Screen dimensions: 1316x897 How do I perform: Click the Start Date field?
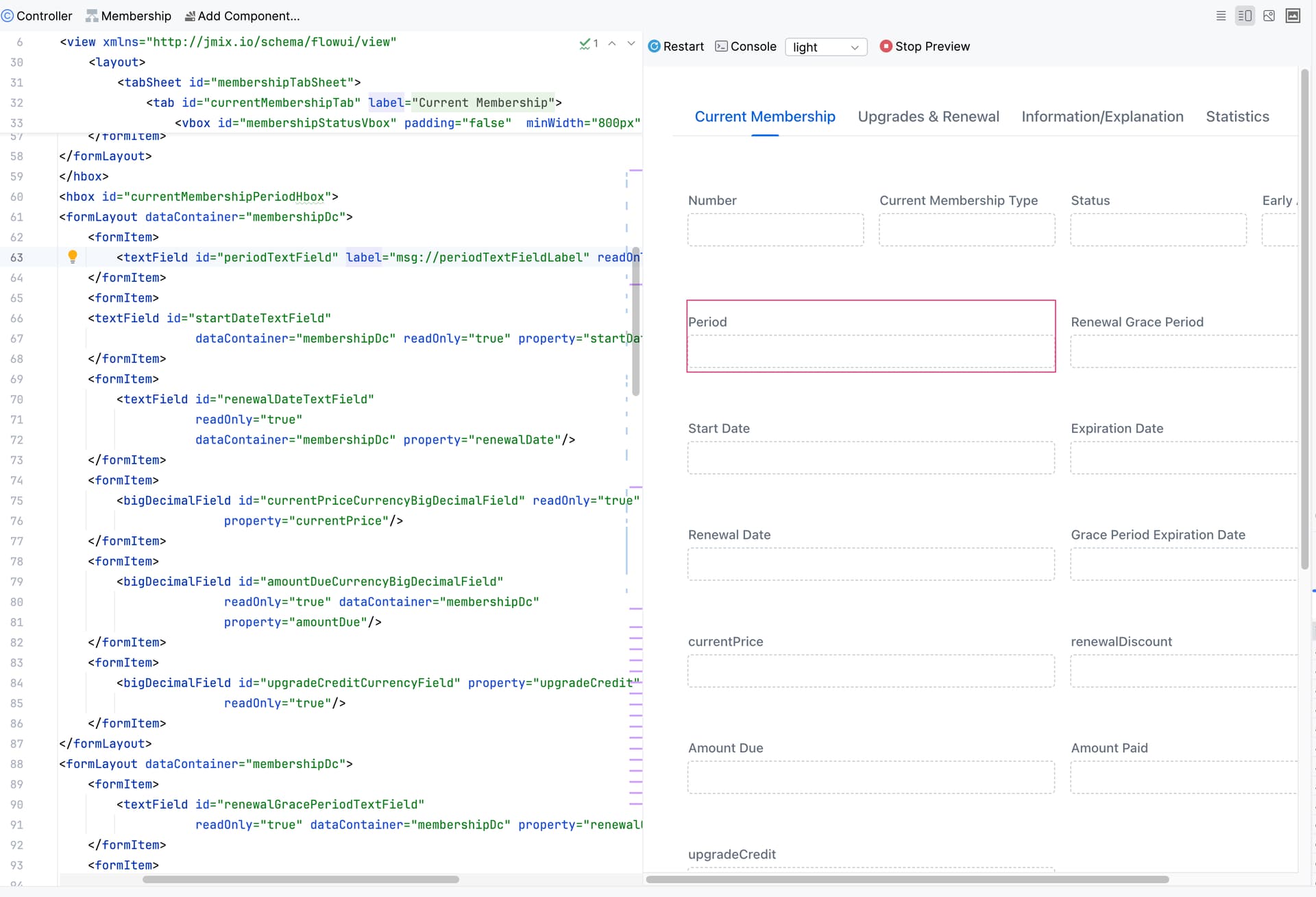click(871, 458)
